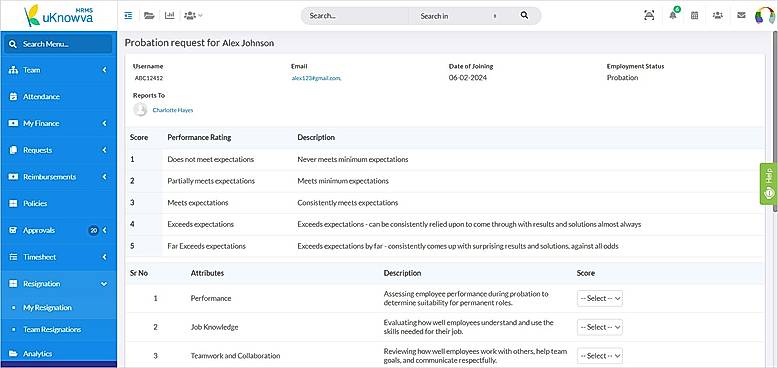Click the Analytics icon in sidebar
The width and height of the screenshot is (778, 368).
(x=13, y=354)
